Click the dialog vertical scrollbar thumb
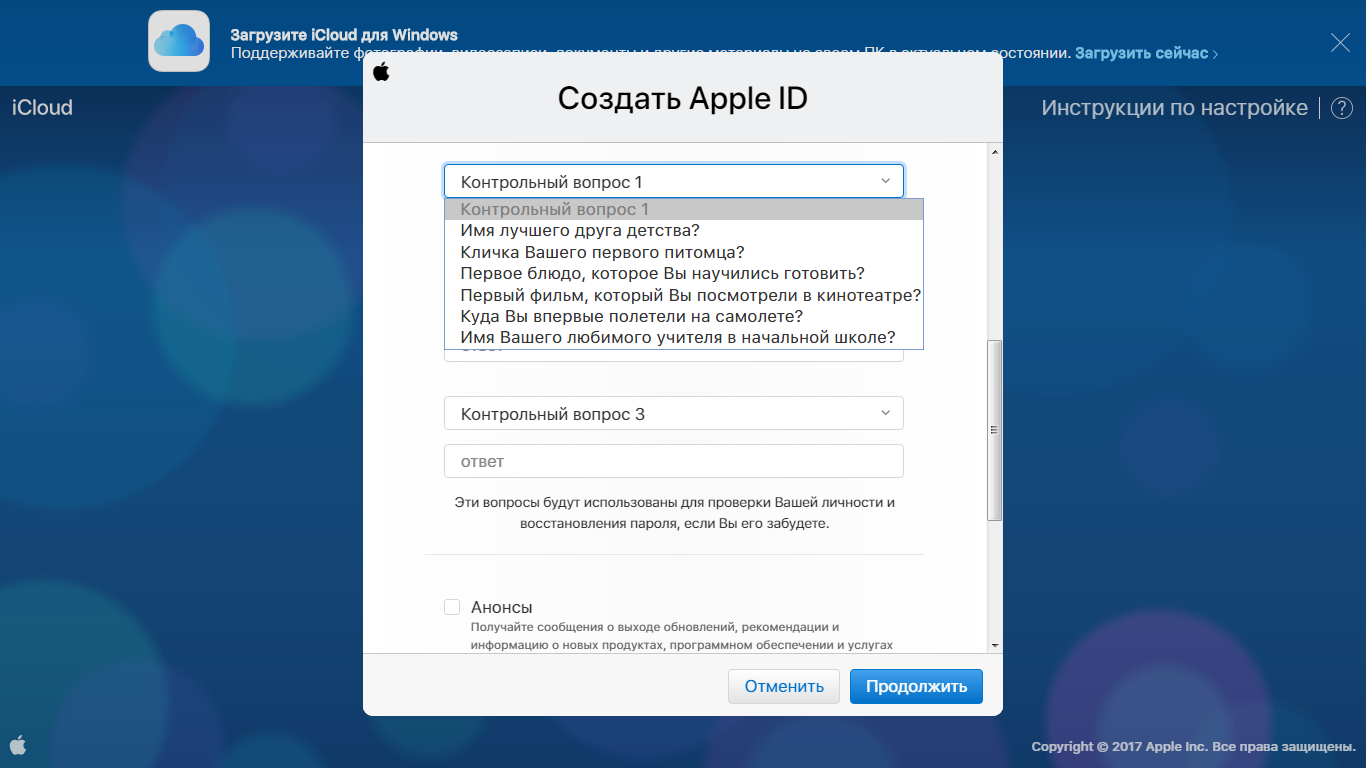The image size is (1366, 768). [994, 430]
